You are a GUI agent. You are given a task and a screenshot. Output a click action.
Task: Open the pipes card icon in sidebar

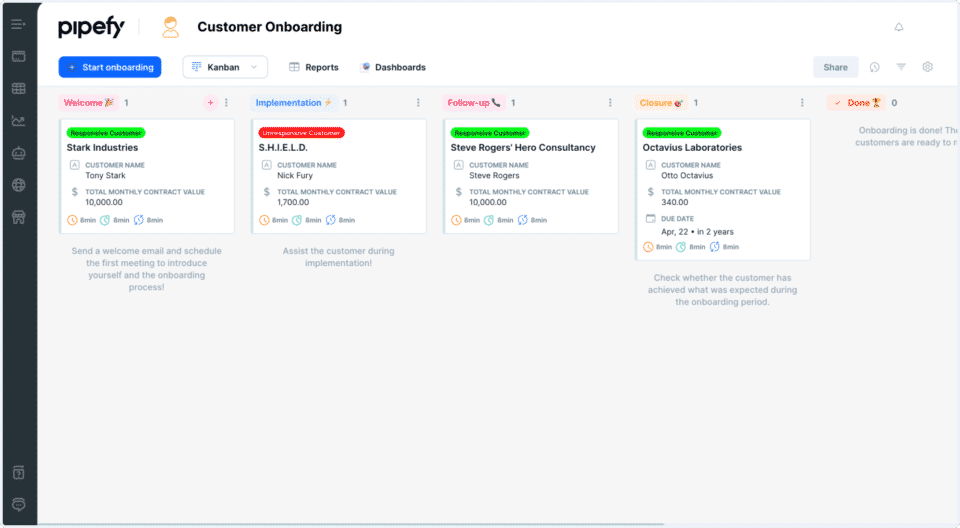[18, 56]
